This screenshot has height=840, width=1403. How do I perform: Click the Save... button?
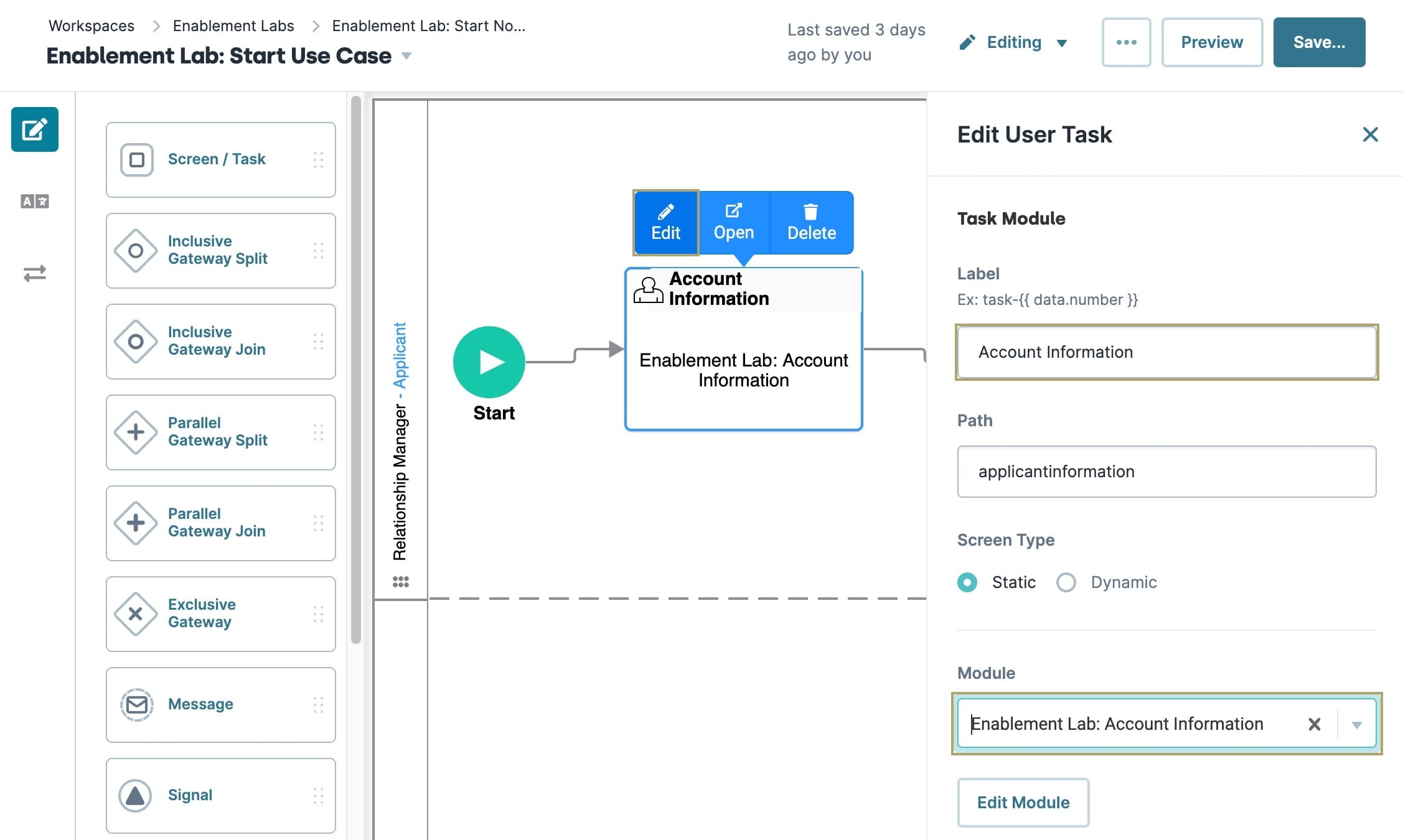click(1319, 42)
